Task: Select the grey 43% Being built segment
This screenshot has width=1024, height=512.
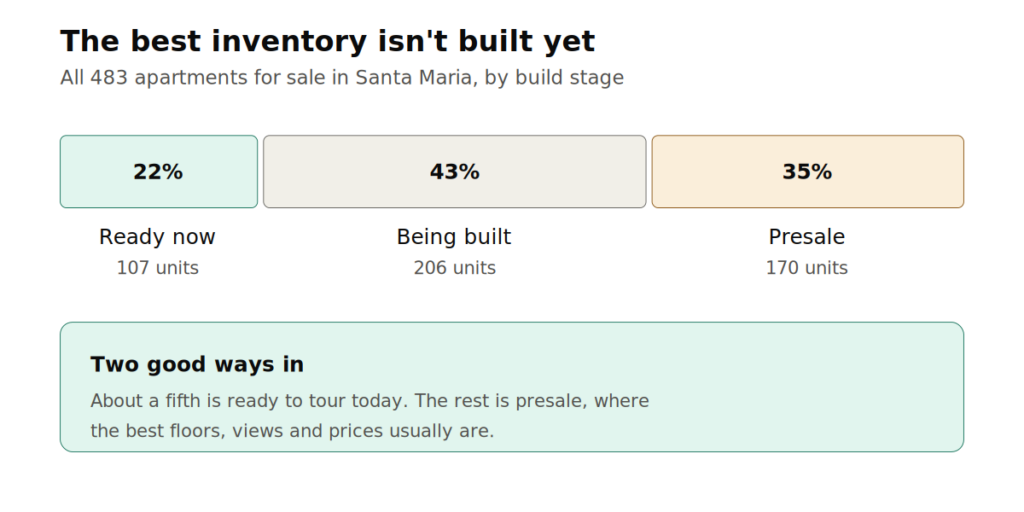Action: (455, 172)
